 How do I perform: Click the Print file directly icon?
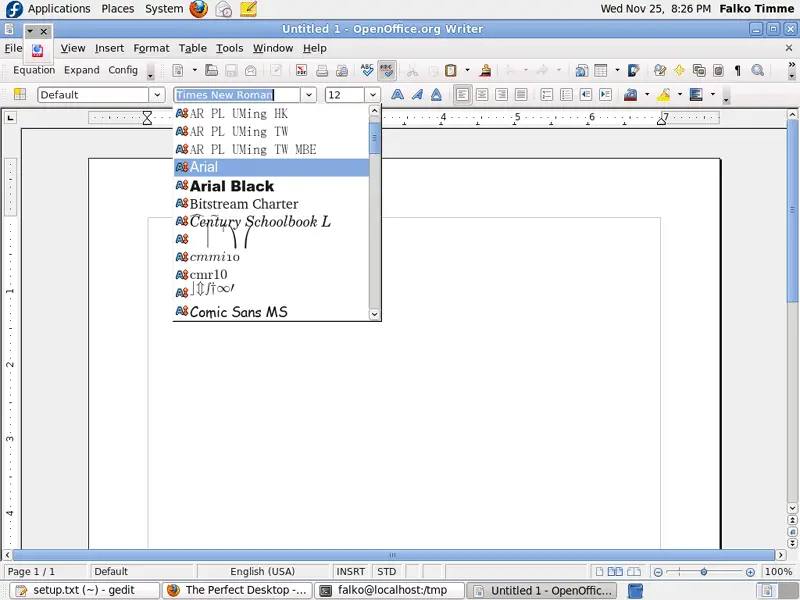click(x=322, y=70)
